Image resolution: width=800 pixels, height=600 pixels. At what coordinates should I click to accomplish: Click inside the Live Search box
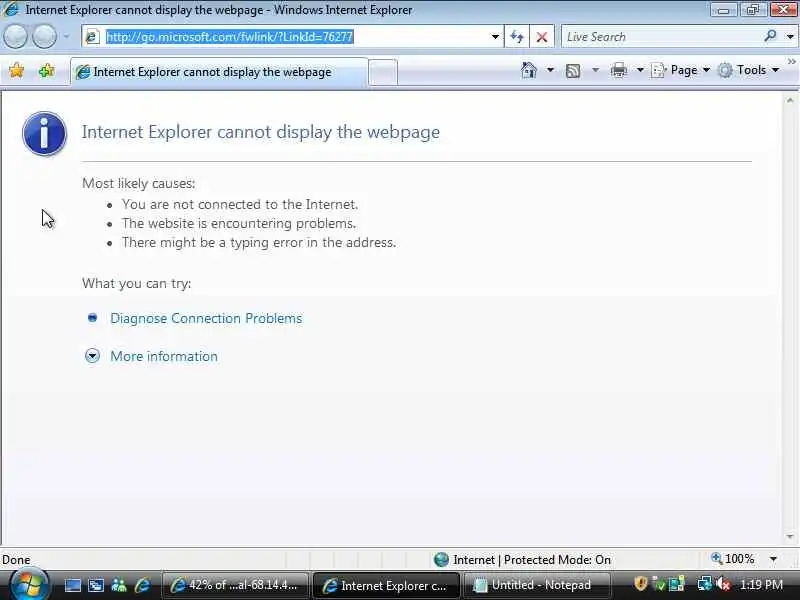pyautogui.click(x=661, y=37)
